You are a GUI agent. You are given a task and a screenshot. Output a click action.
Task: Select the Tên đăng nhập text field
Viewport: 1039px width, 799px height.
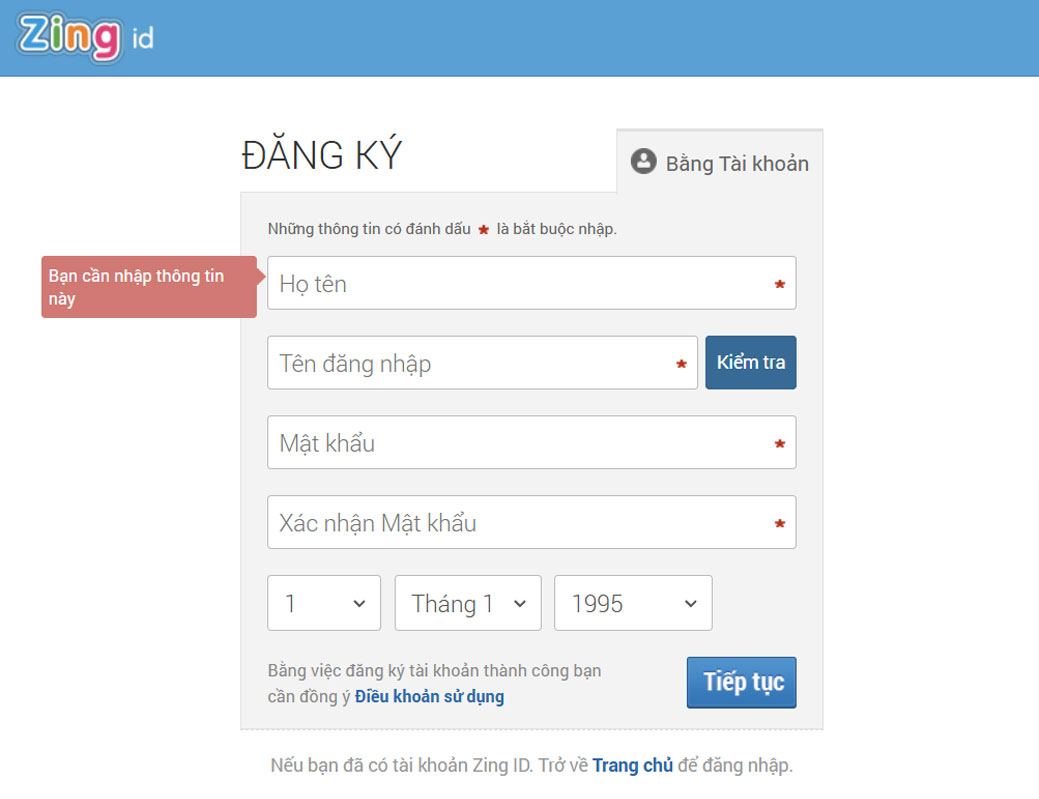pos(470,363)
